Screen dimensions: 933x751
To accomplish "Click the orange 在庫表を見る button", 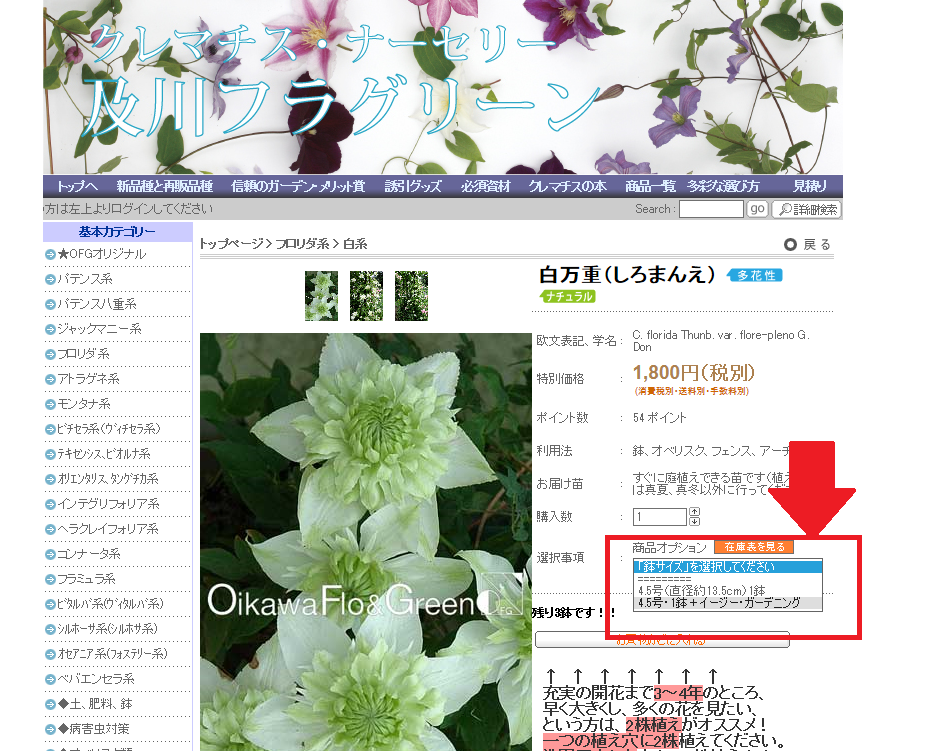I will pyautogui.click(x=754, y=547).
